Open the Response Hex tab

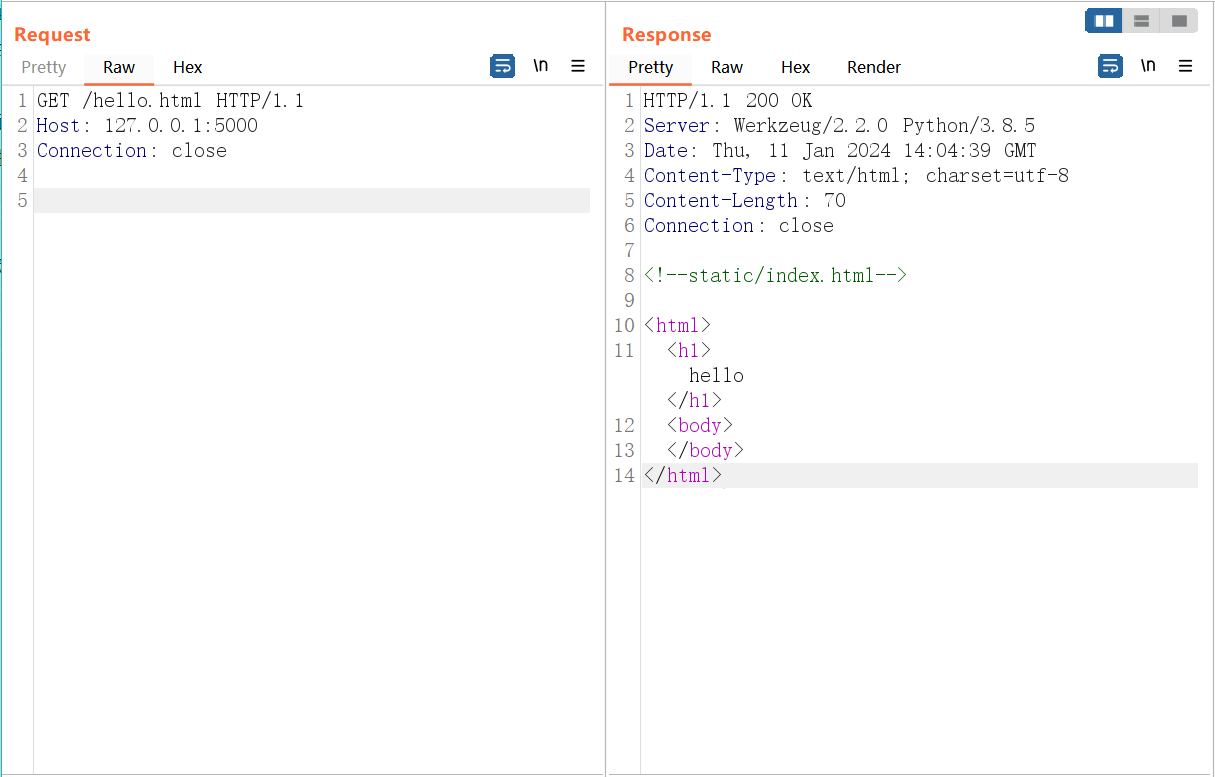[795, 67]
